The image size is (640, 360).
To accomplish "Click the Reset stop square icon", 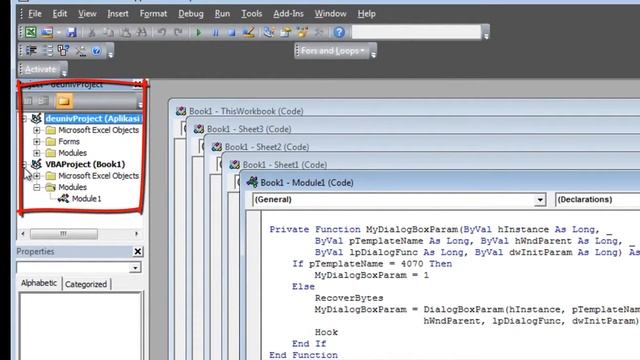I will [x=231, y=32].
